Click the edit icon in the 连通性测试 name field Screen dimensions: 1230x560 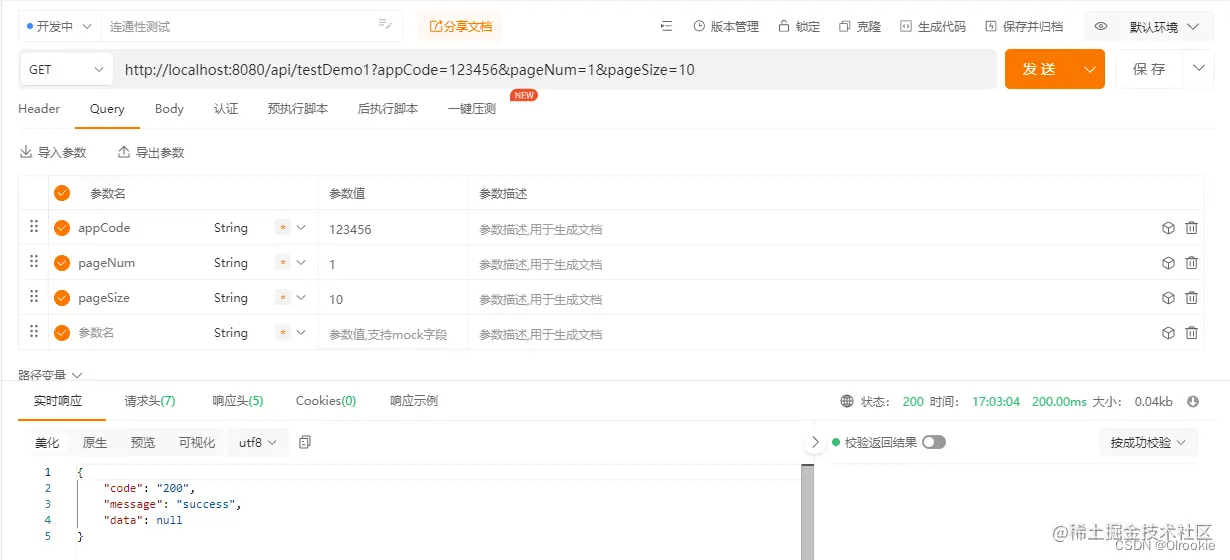tap(385, 25)
